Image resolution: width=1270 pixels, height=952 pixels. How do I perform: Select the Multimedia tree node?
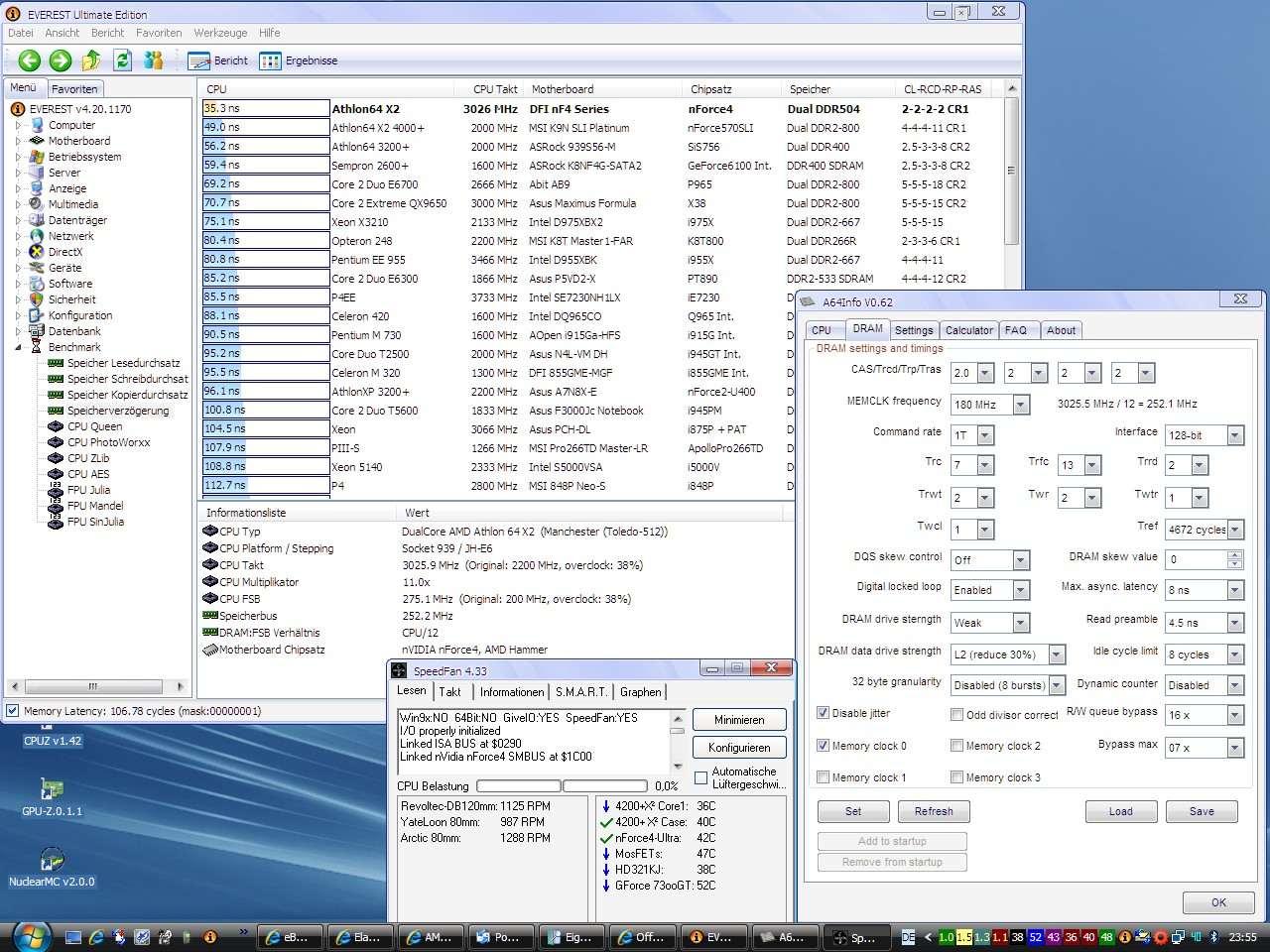pyautogui.click(x=73, y=204)
